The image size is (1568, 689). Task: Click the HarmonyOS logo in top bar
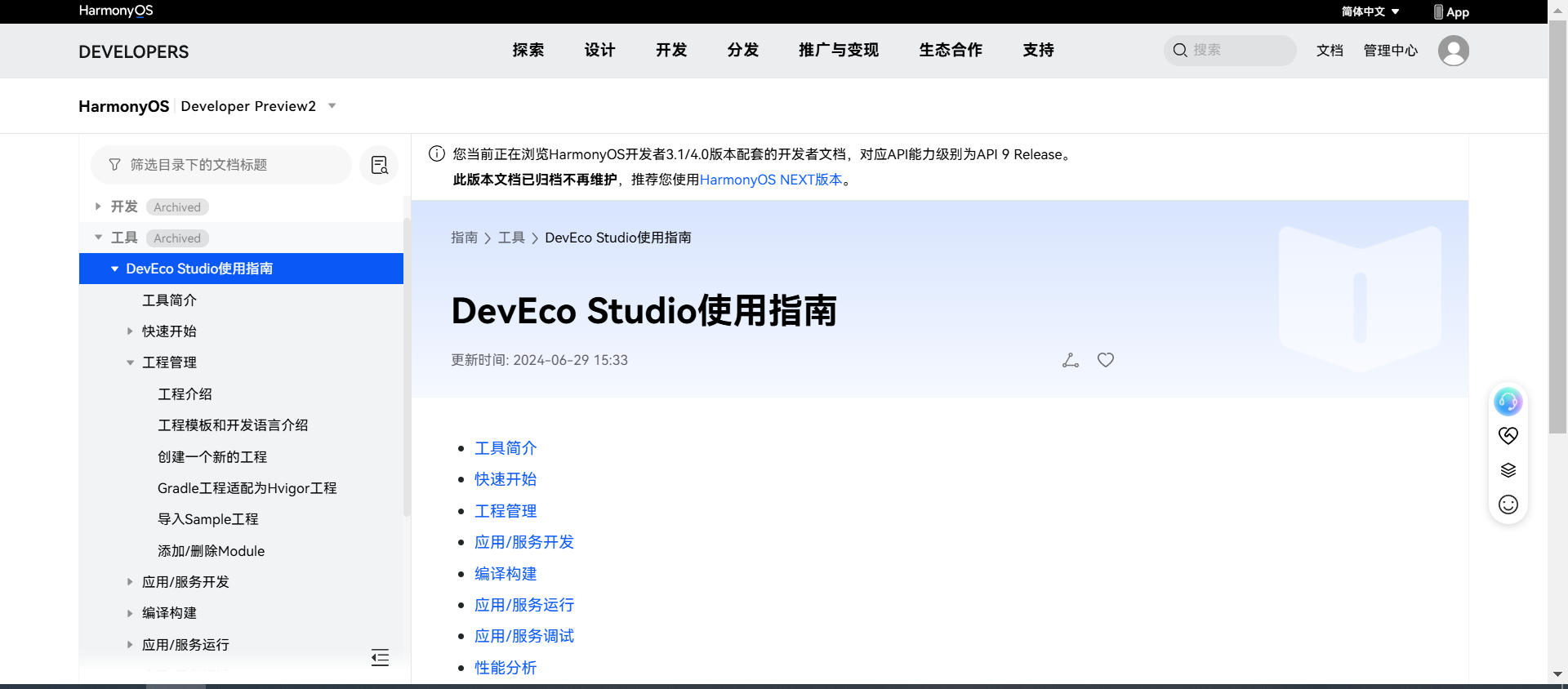coord(116,11)
